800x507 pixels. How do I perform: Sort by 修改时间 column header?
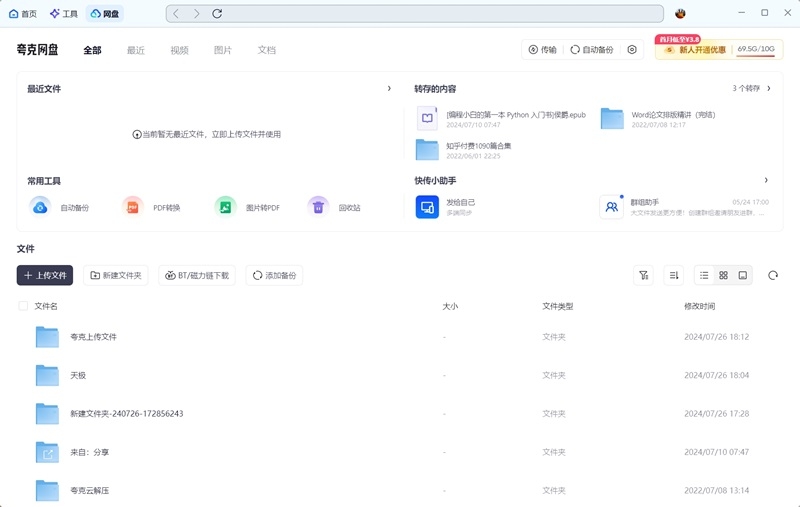click(699, 306)
